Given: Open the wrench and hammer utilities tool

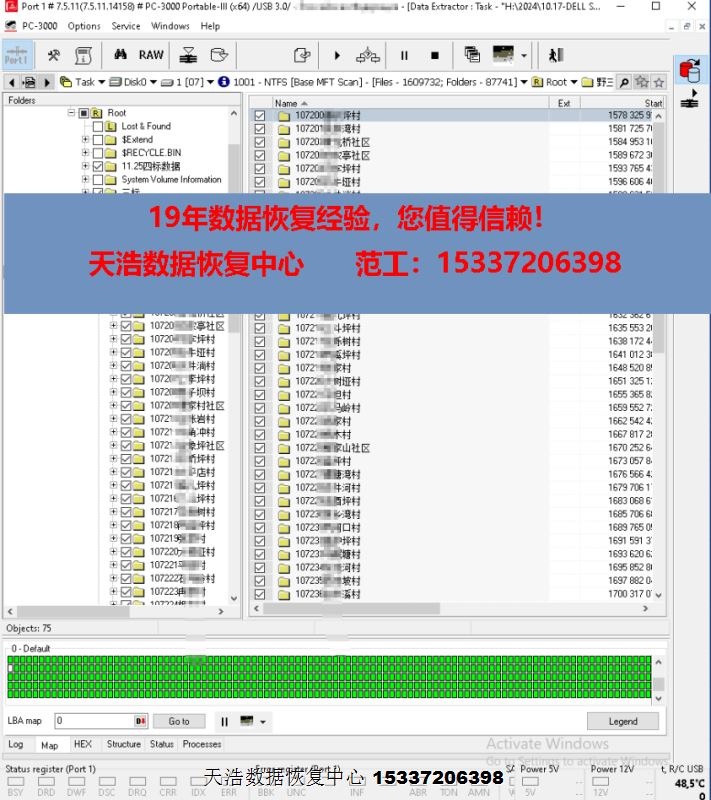Looking at the screenshot, I should (x=54, y=55).
